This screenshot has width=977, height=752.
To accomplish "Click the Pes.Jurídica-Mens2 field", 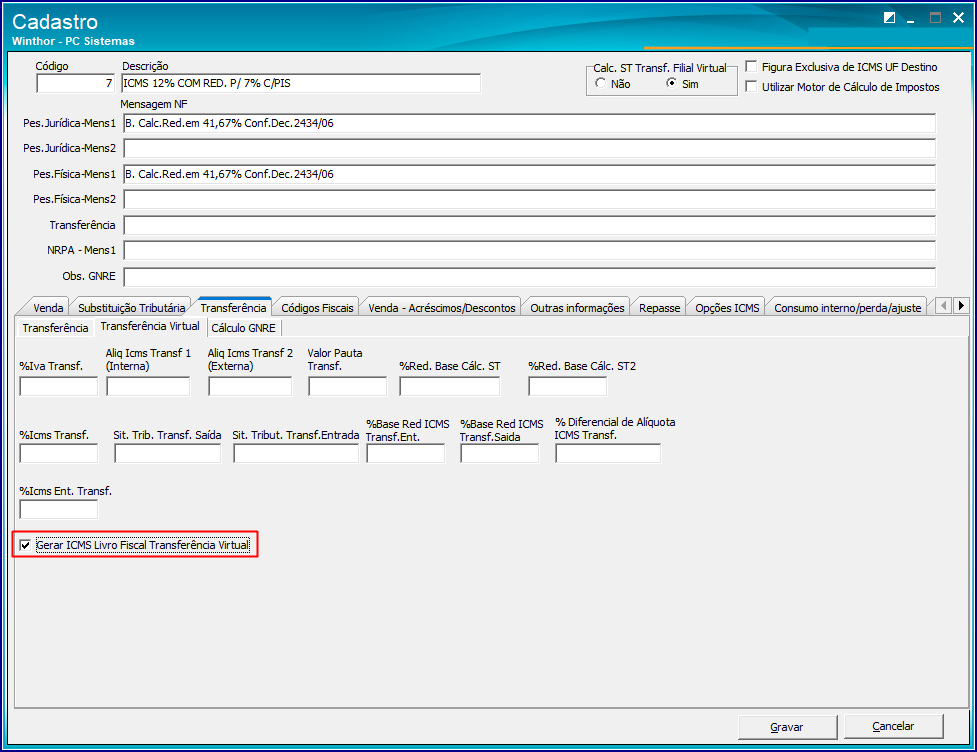I will [530, 148].
